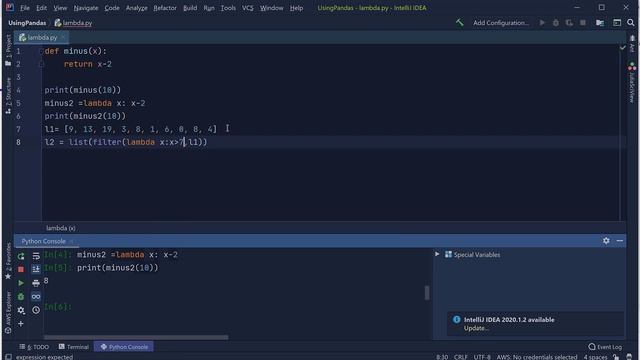The image size is (640, 360).
Task: Toggle read-only lock icon in status bar
Action: [x=616, y=357]
